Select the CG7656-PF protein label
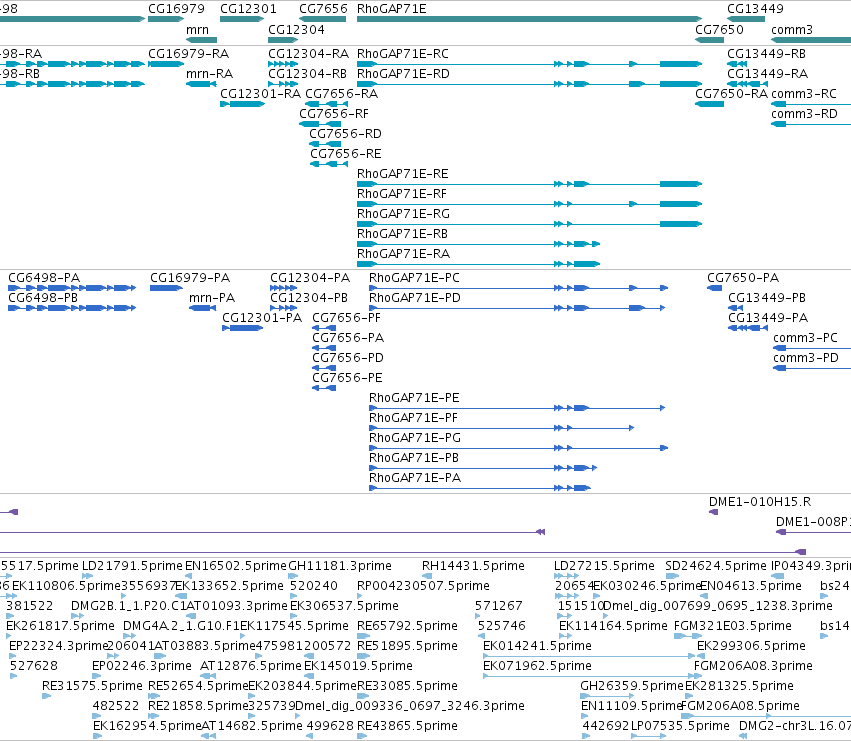 coord(346,318)
